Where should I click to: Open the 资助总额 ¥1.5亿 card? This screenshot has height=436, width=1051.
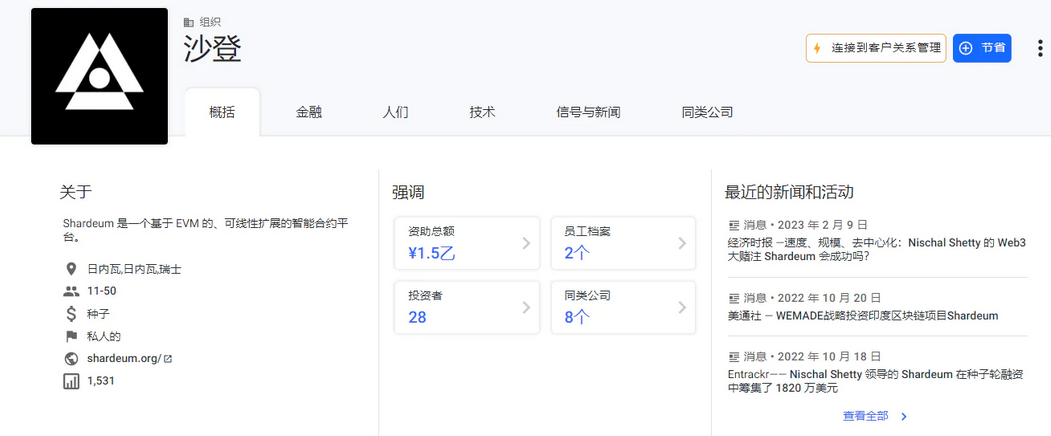[467, 243]
